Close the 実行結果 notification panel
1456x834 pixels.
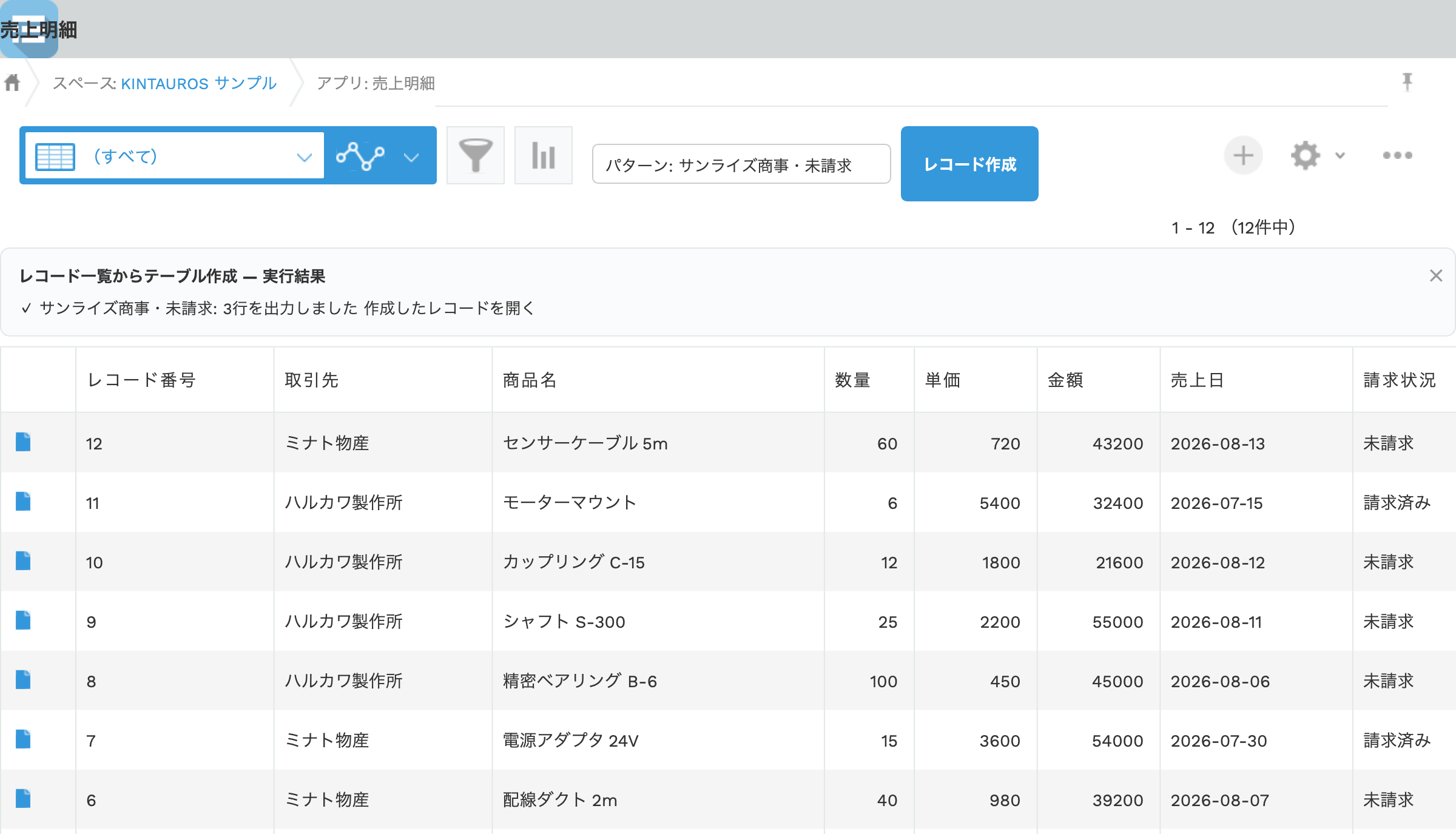[x=1436, y=276]
